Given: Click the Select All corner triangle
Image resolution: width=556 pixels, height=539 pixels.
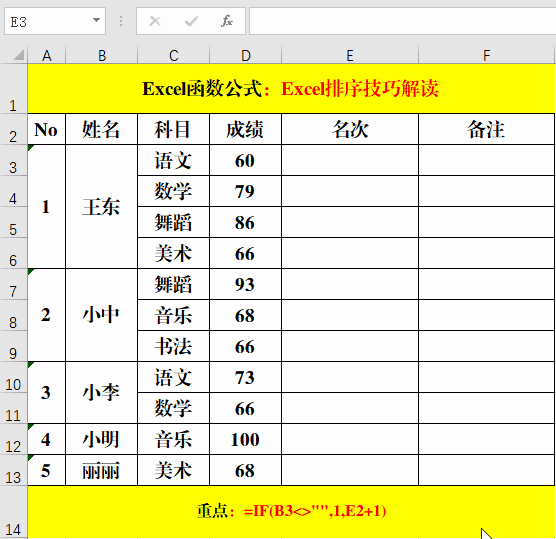Looking at the screenshot, I should pos(18,55).
